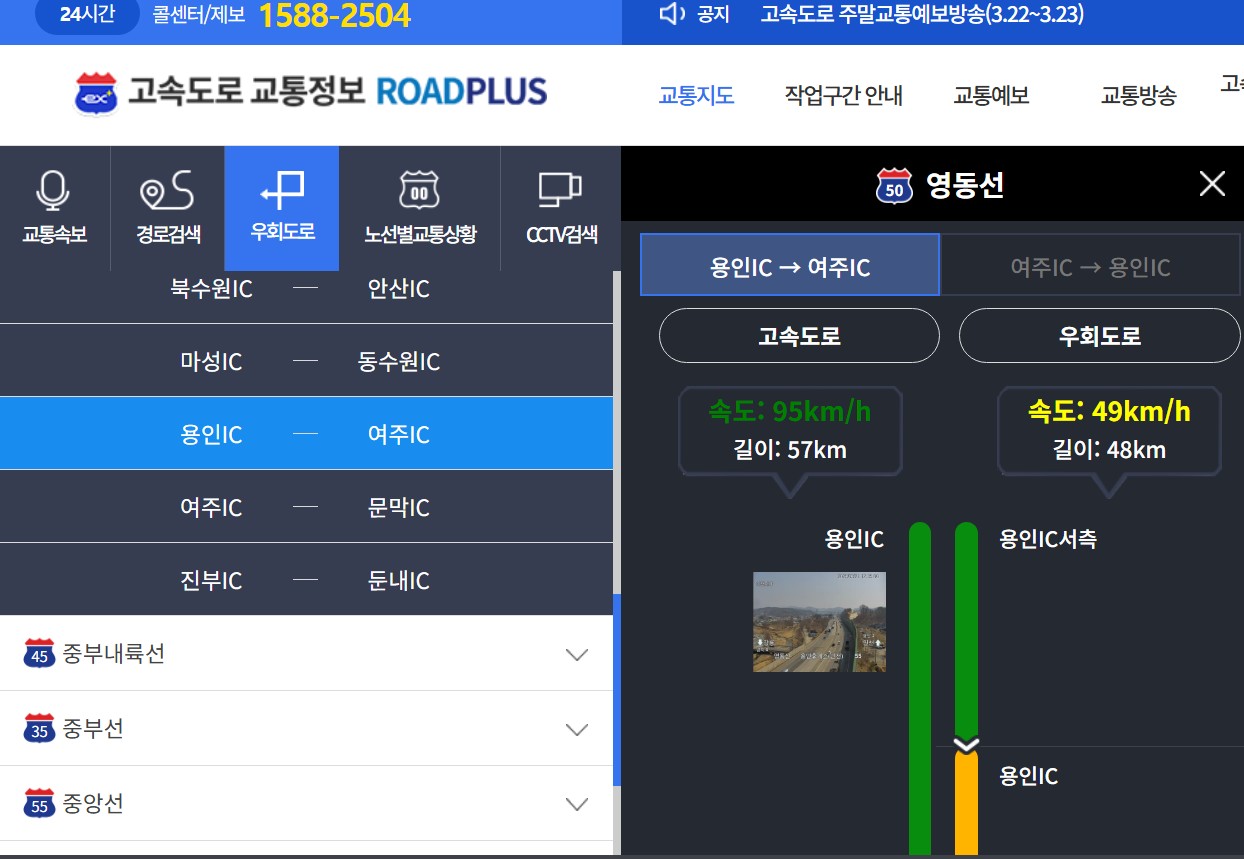Open 노선별교통상황 traffic status panel

[419, 208]
